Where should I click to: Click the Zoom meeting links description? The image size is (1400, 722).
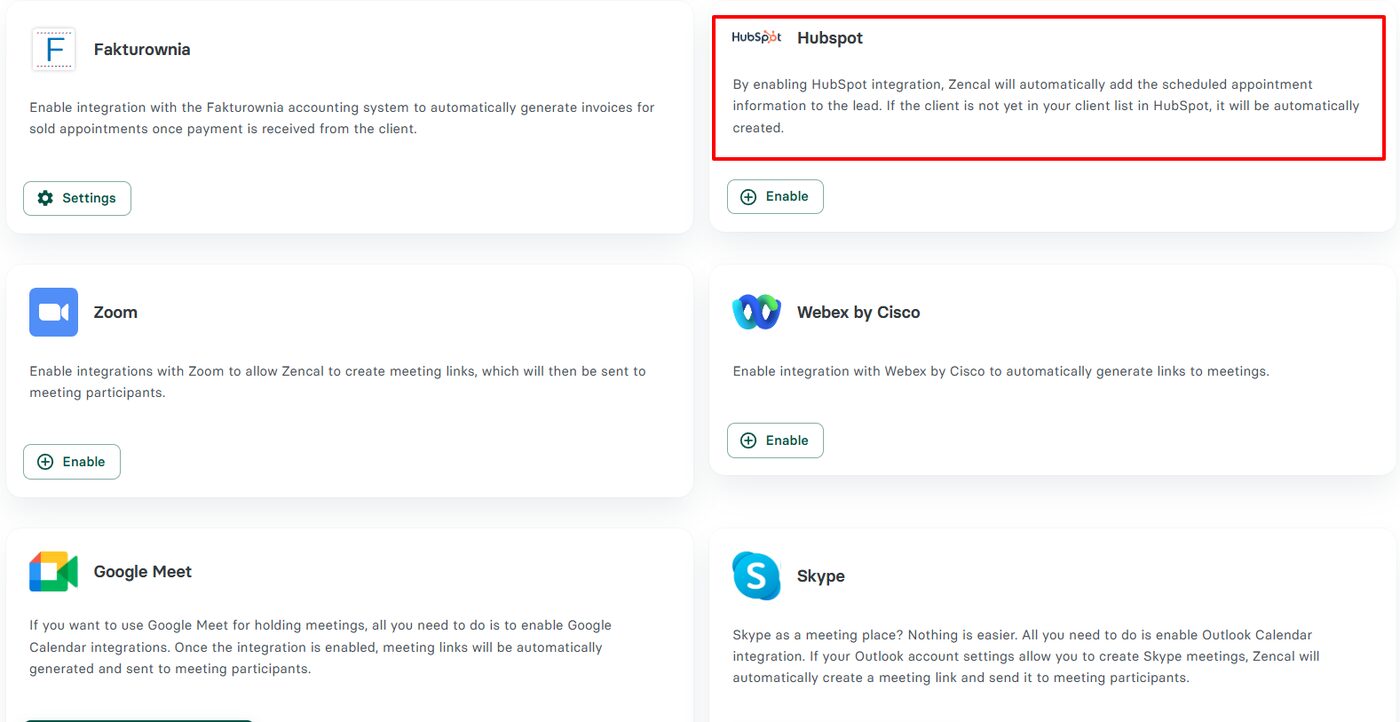click(338, 381)
